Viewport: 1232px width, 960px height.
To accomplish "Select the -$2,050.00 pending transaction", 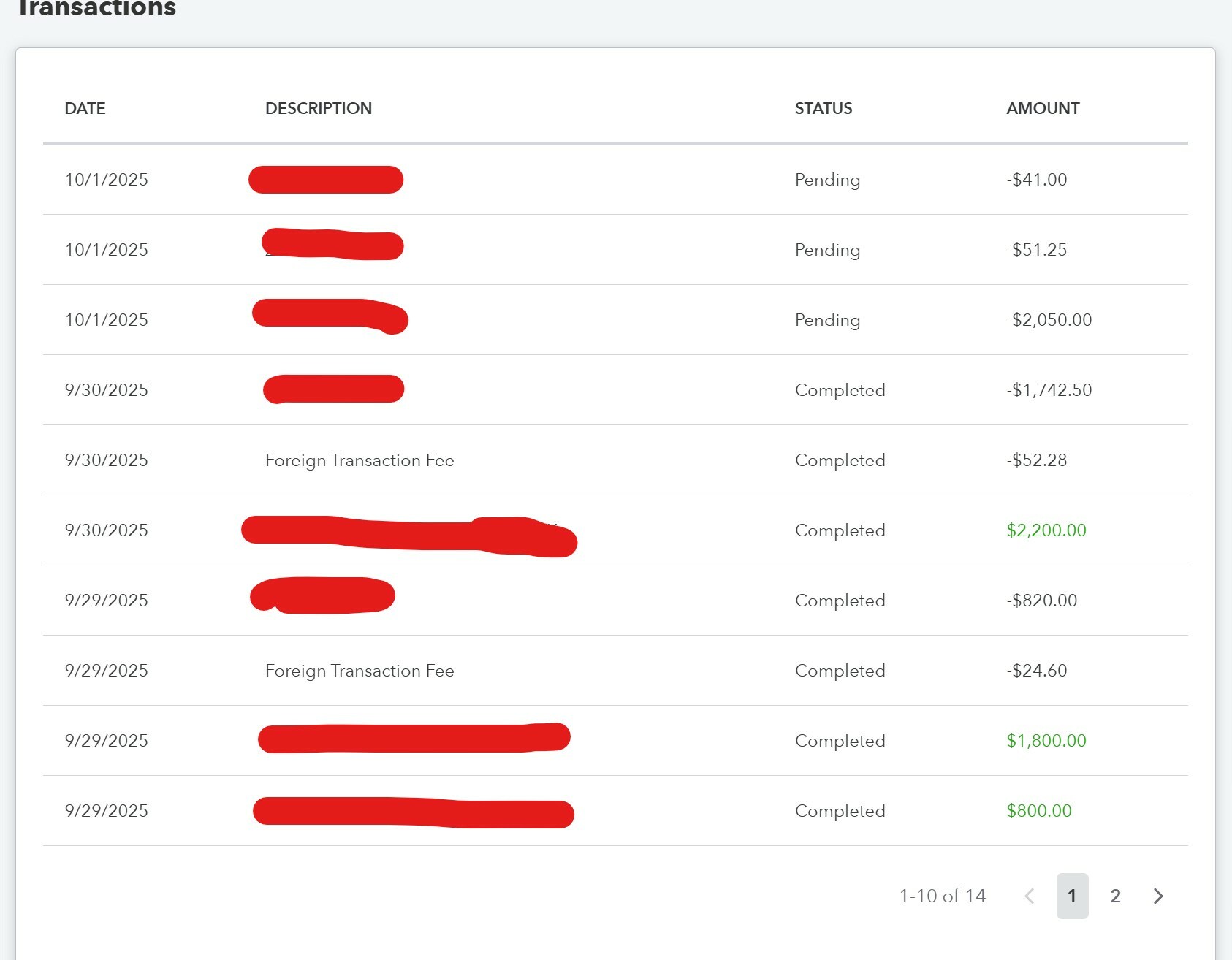I will (x=615, y=320).
